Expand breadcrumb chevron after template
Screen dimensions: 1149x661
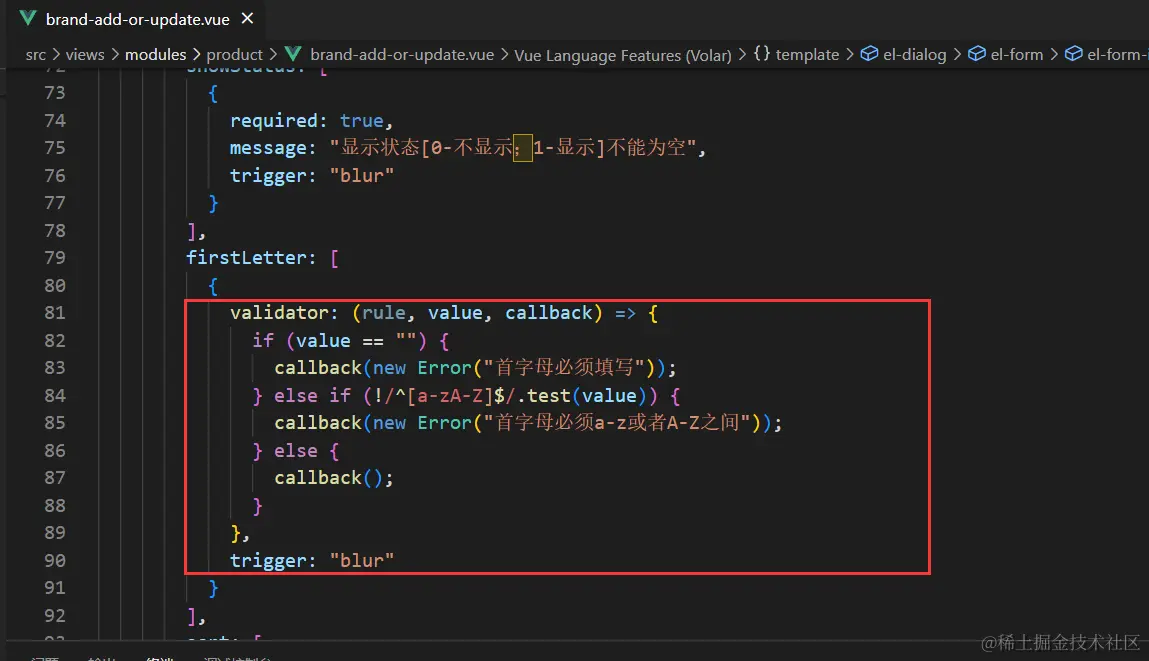pos(850,54)
